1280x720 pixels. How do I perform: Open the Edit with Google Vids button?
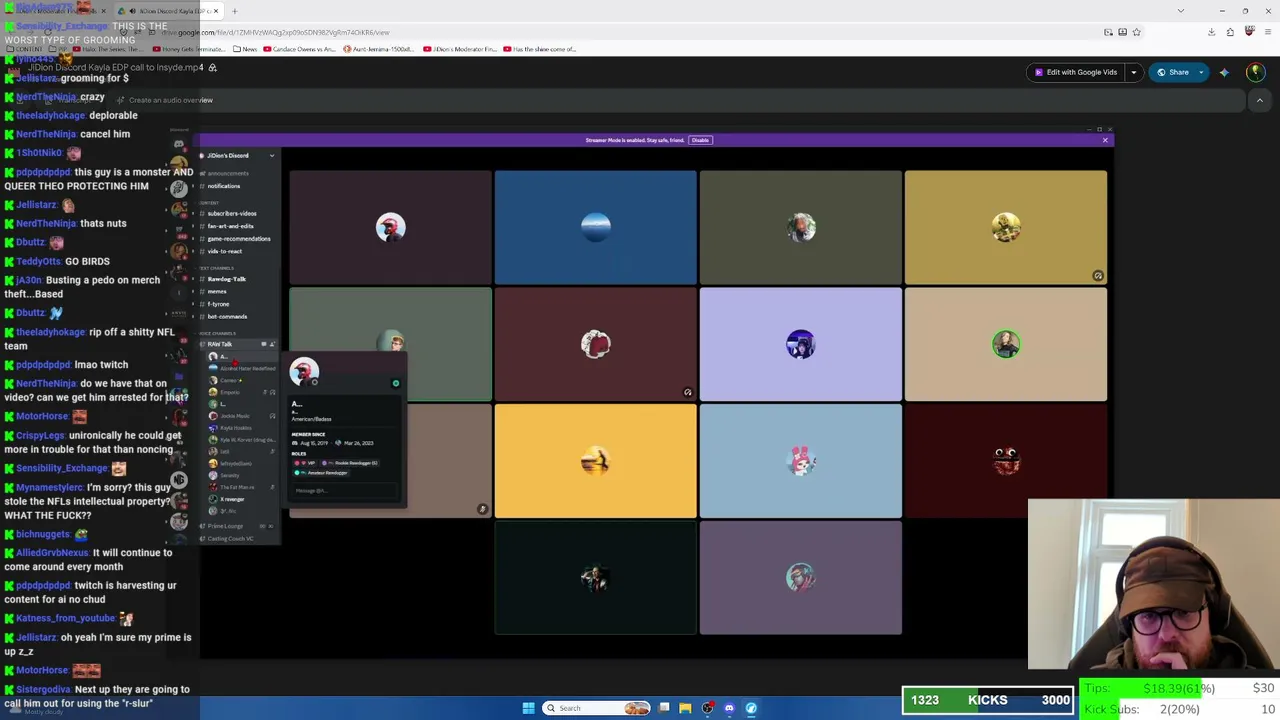[1076, 72]
